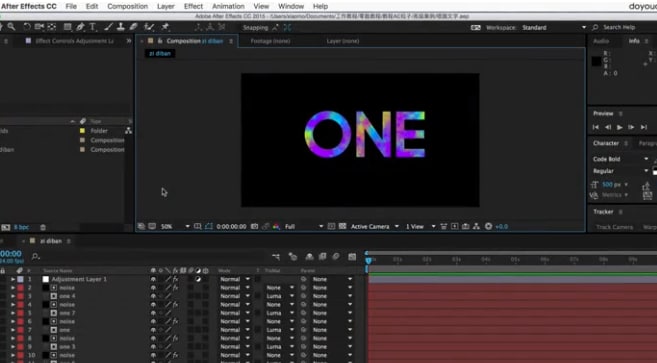Toggle the quality switch on layer 5 one 7
657x363 pixels.
click(168, 313)
